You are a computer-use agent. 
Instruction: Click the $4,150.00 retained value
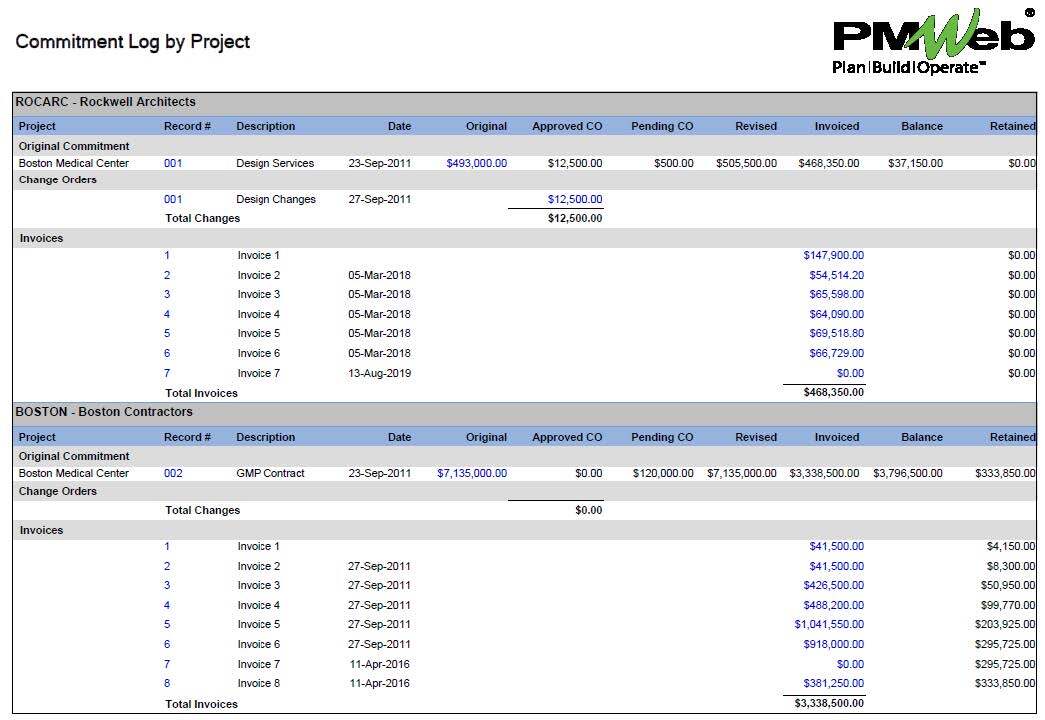(1011, 547)
